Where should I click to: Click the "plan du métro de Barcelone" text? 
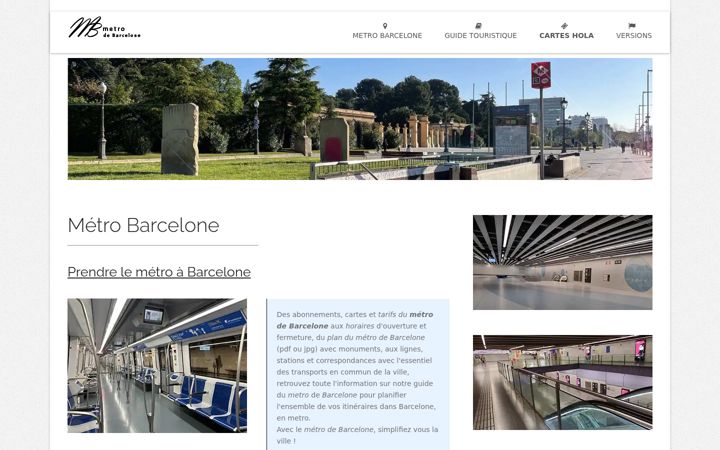(376, 338)
